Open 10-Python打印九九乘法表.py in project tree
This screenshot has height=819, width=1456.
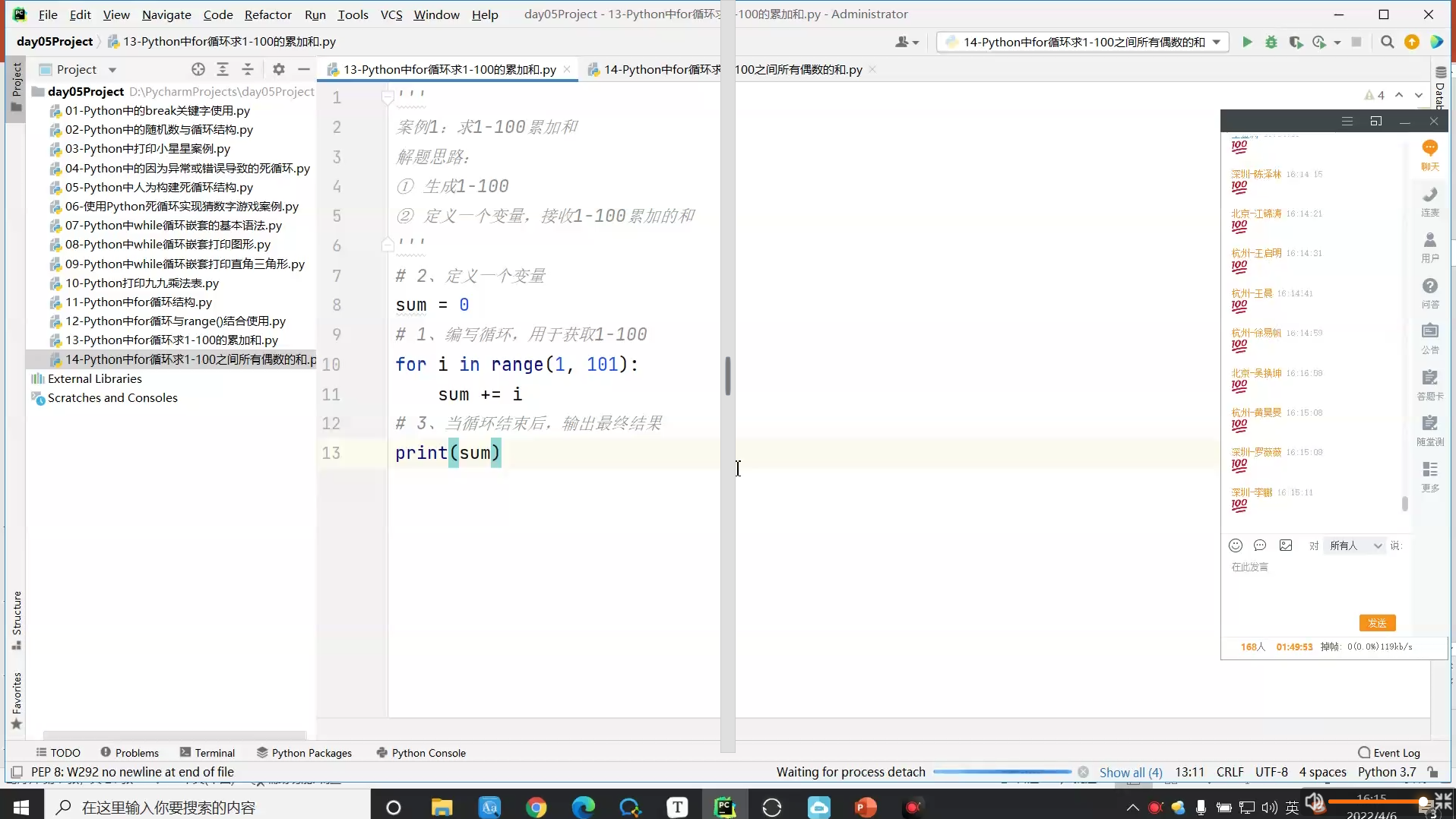tap(141, 283)
